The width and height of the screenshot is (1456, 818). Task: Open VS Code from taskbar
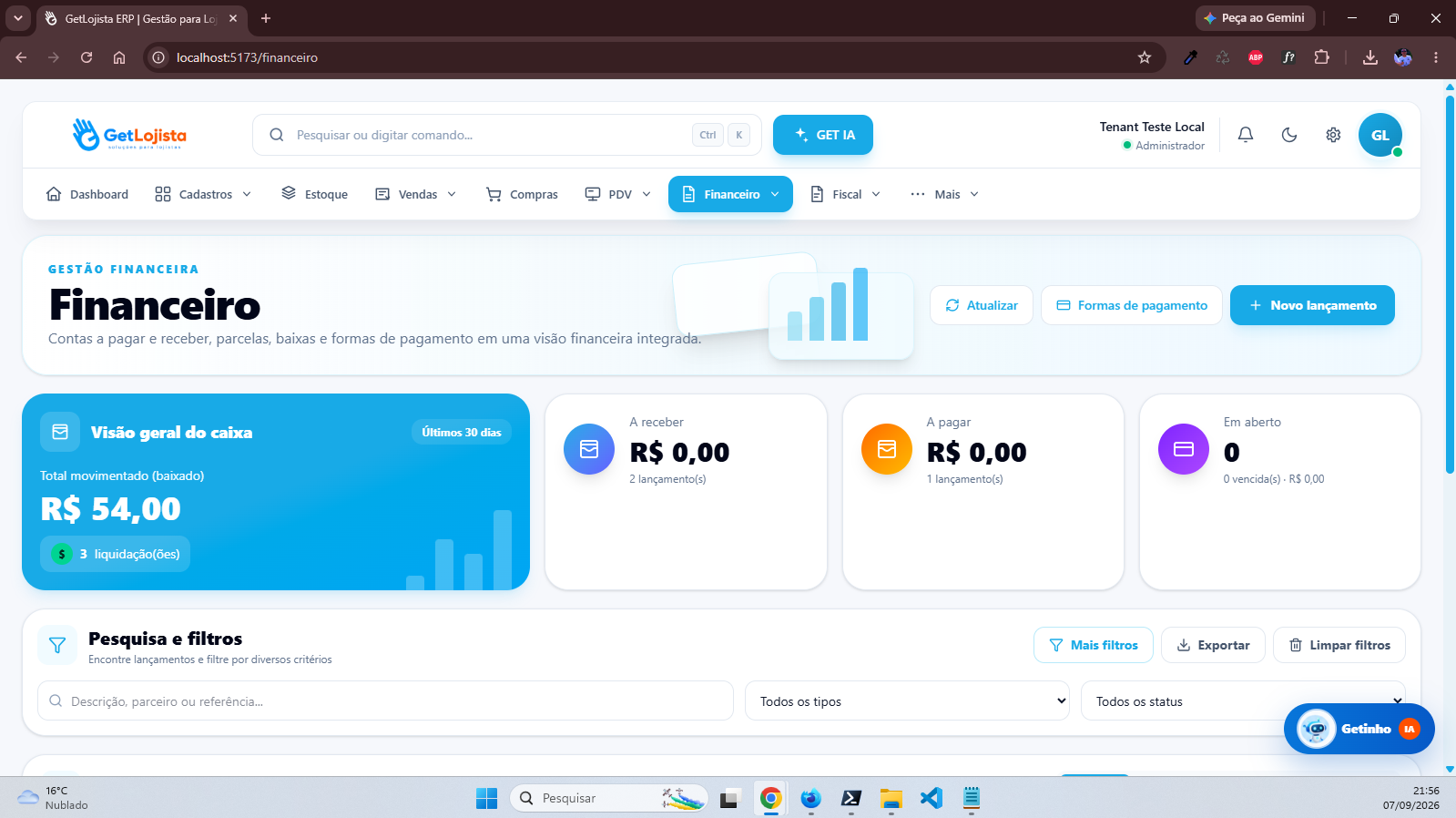[931, 798]
